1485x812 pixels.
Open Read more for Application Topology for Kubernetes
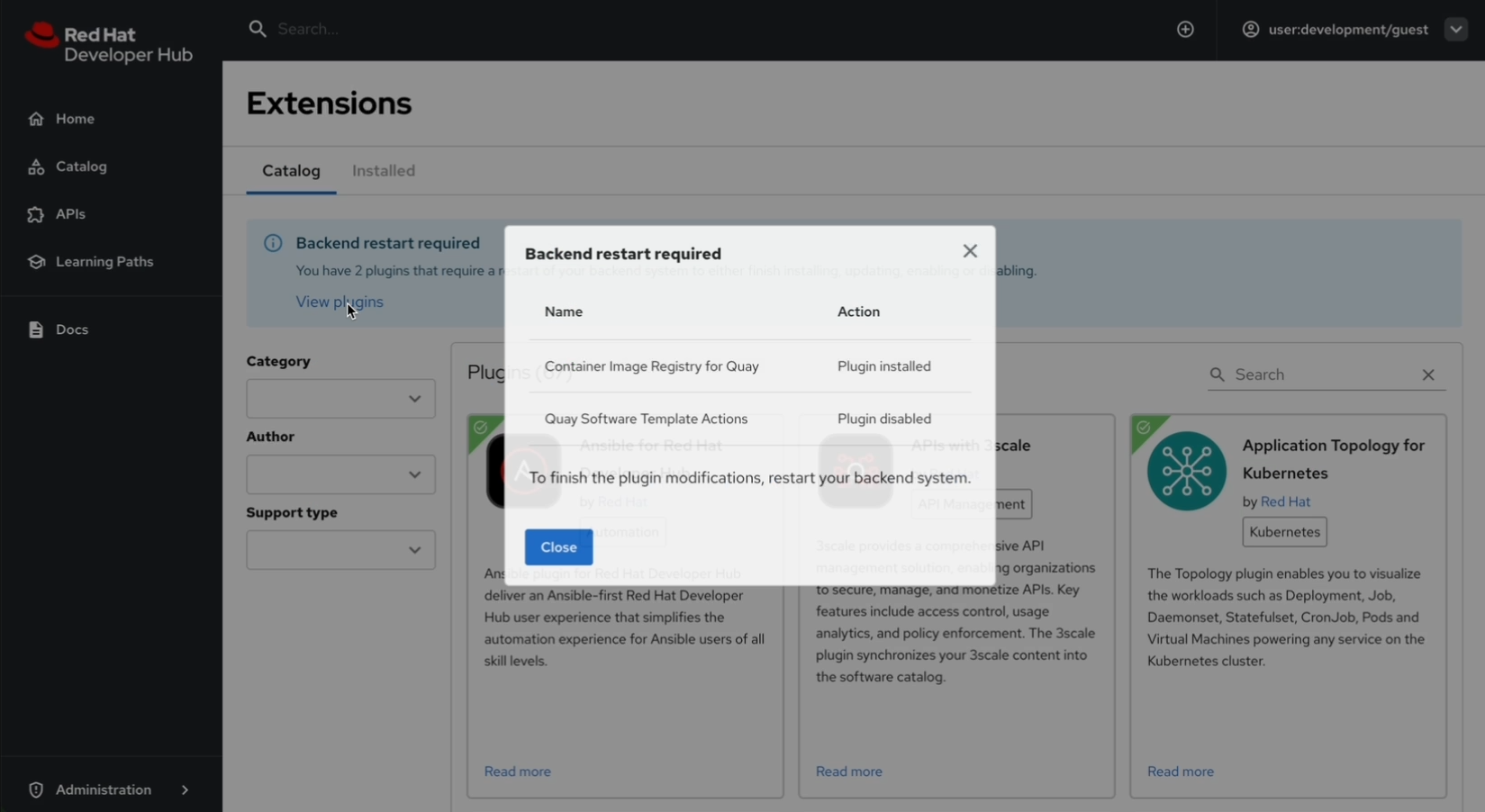coord(1180,771)
